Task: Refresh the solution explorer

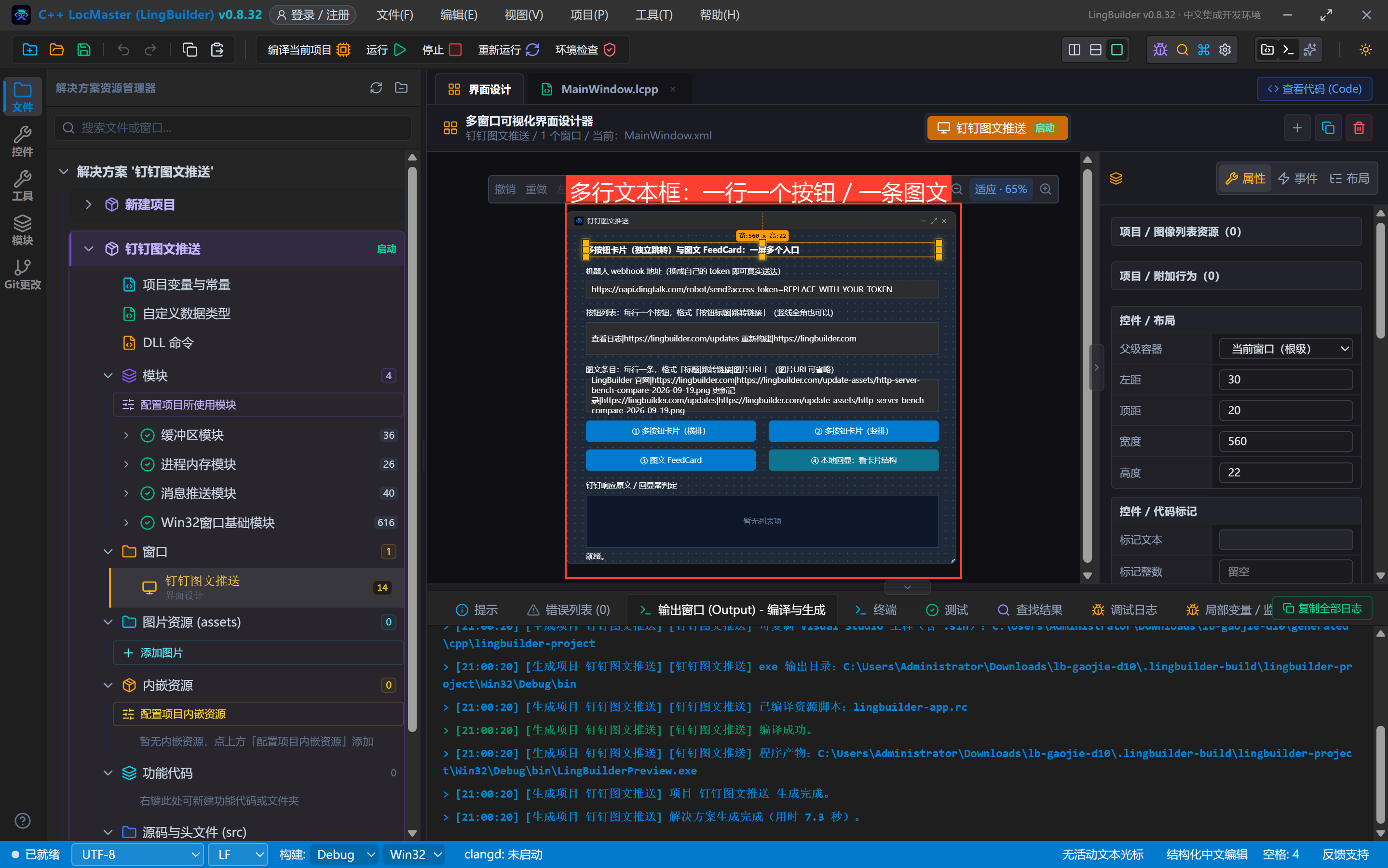Action: click(x=376, y=88)
